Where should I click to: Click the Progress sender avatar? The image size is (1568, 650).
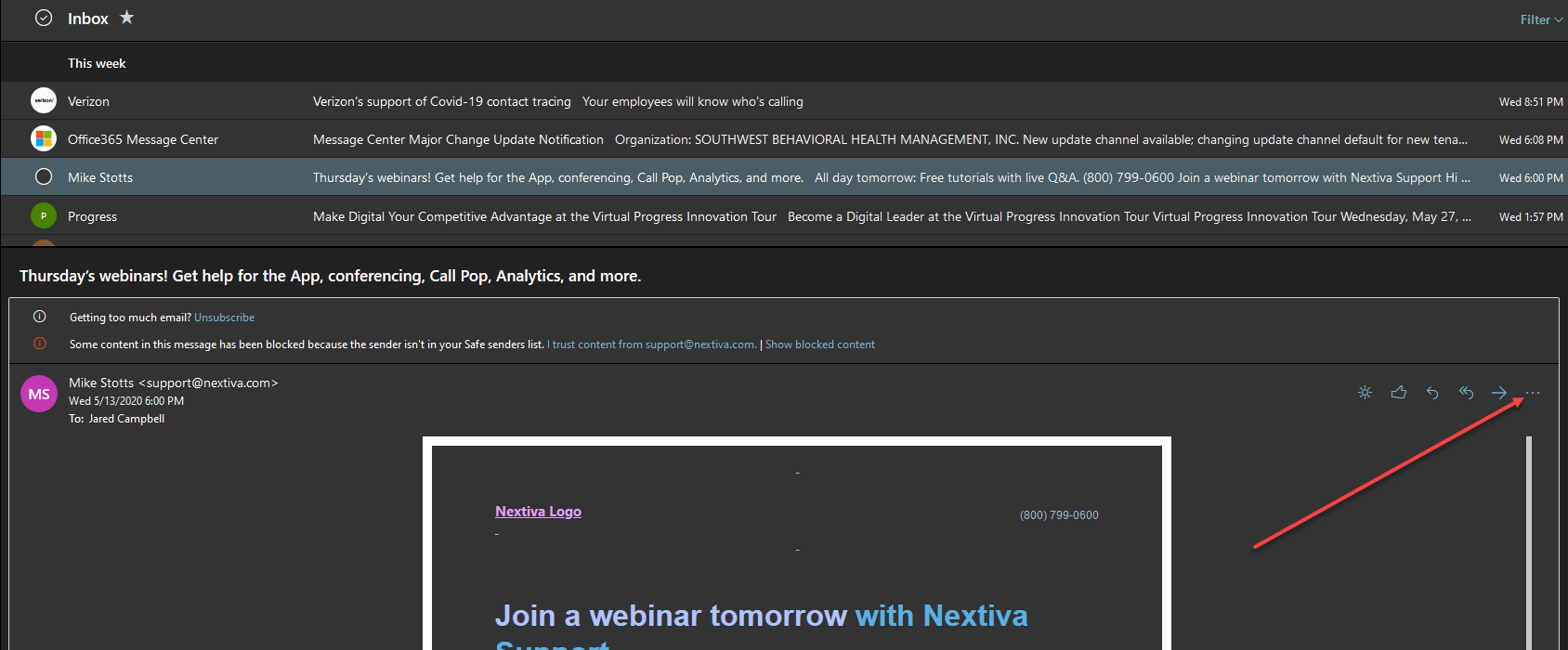44,215
